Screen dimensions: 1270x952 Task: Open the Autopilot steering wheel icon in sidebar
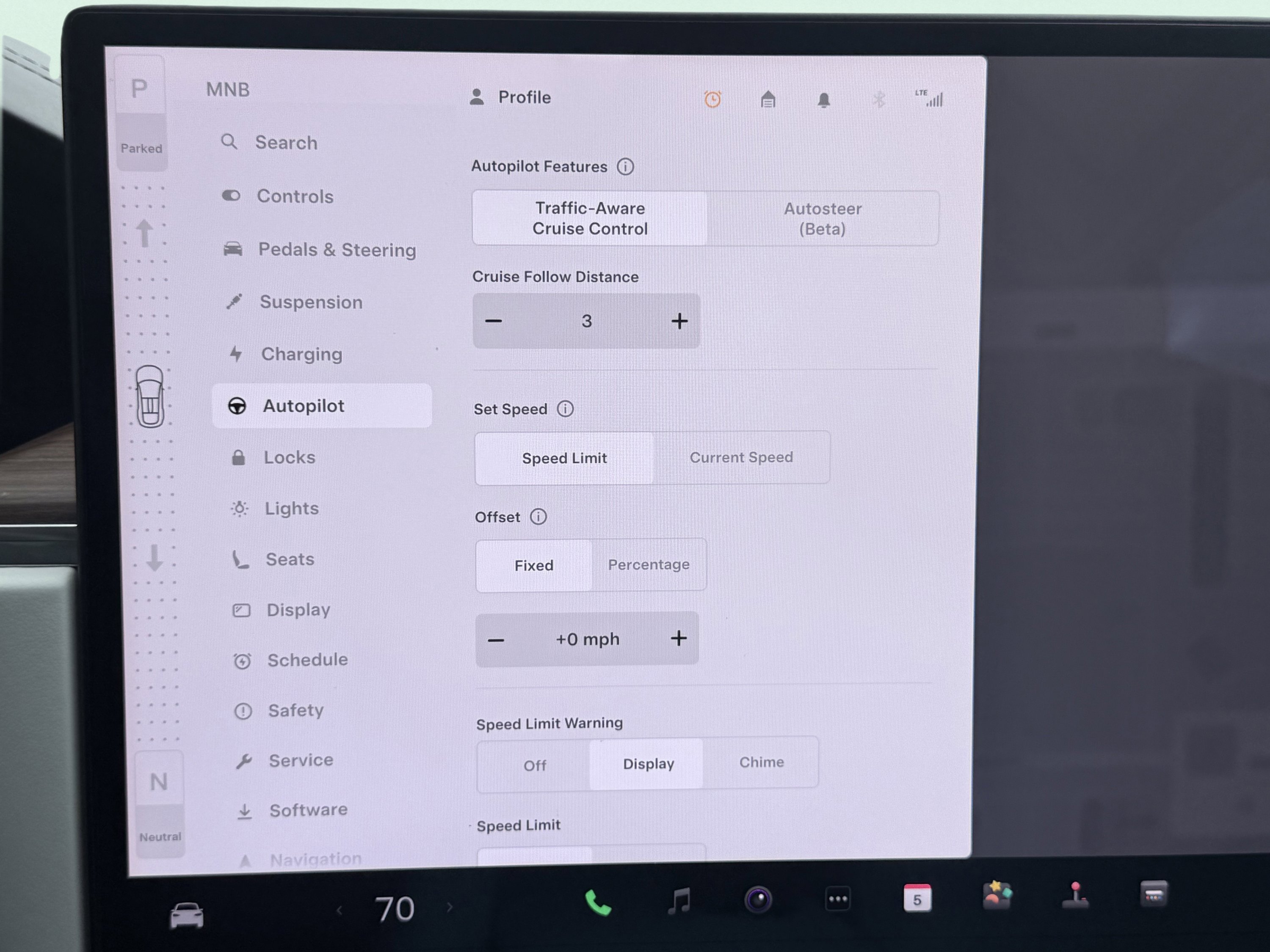tap(237, 406)
